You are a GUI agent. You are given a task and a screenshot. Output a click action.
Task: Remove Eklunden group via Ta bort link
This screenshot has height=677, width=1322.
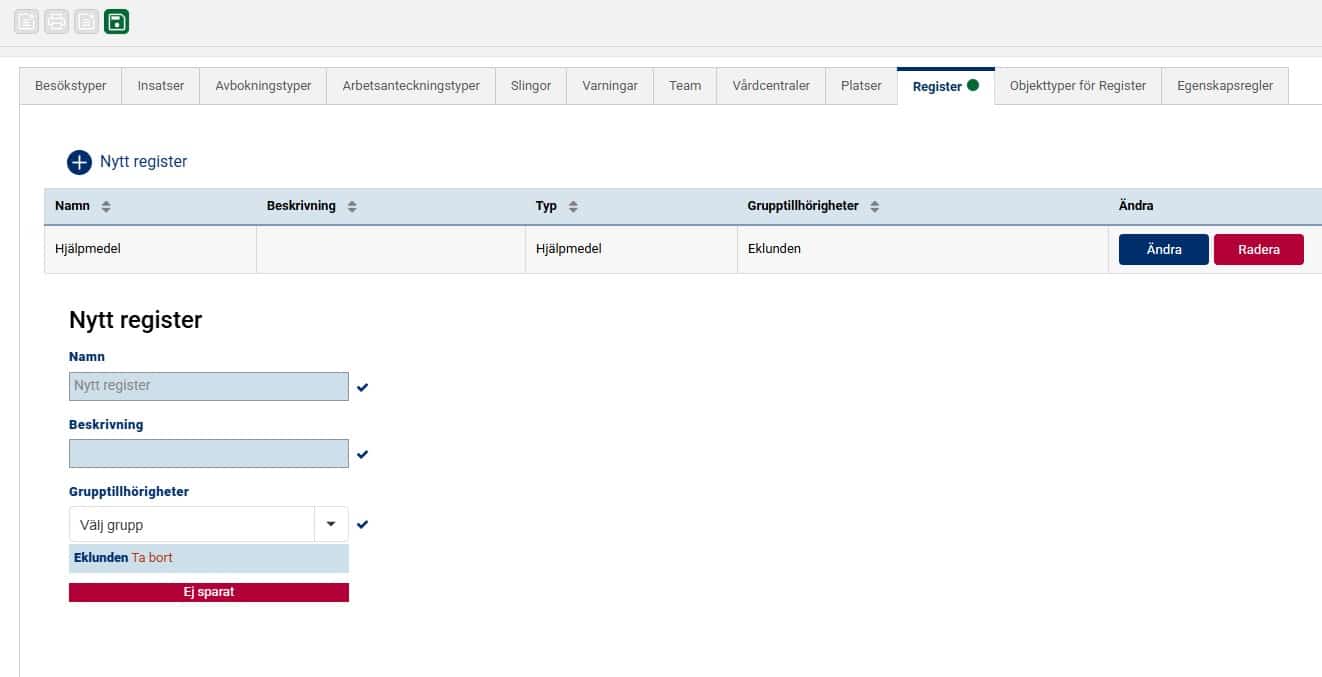click(x=152, y=558)
